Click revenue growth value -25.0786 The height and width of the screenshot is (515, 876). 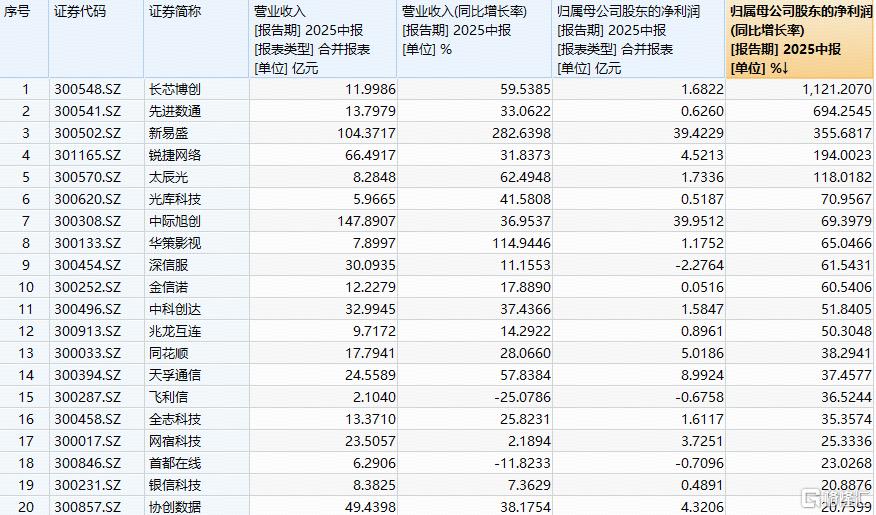[523, 398]
